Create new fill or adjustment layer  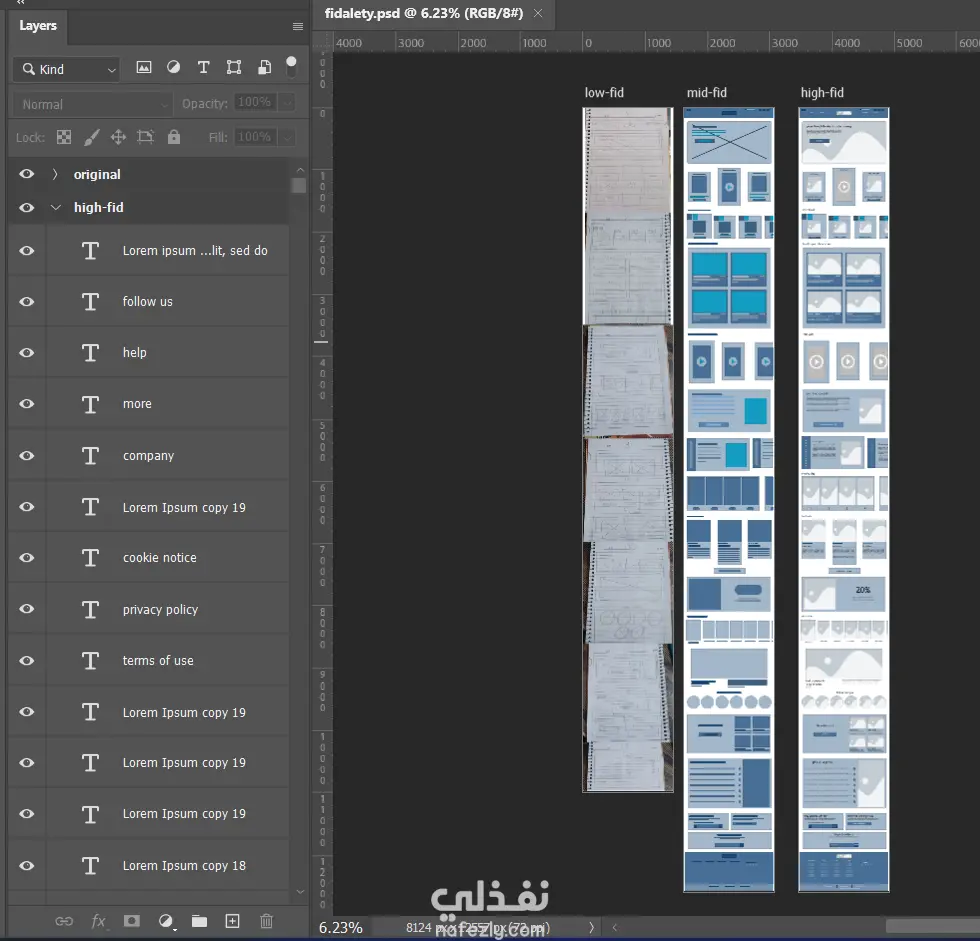click(x=166, y=921)
